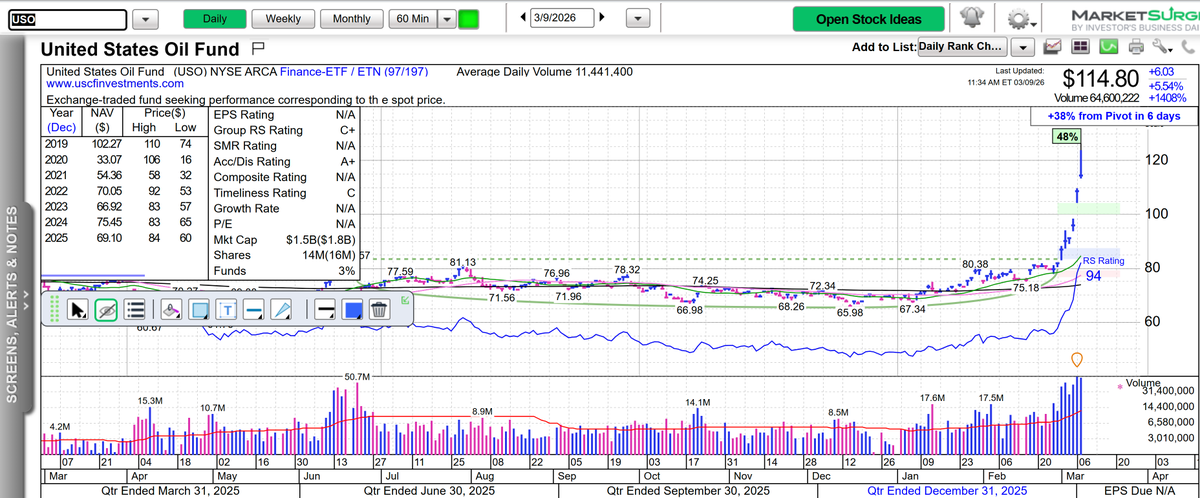Choose line thickness style option
The image size is (1200, 498).
click(x=325, y=310)
